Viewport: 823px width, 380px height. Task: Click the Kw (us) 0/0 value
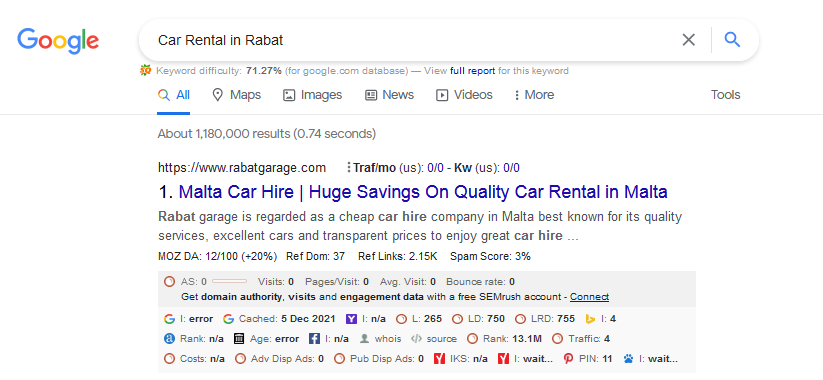511,168
